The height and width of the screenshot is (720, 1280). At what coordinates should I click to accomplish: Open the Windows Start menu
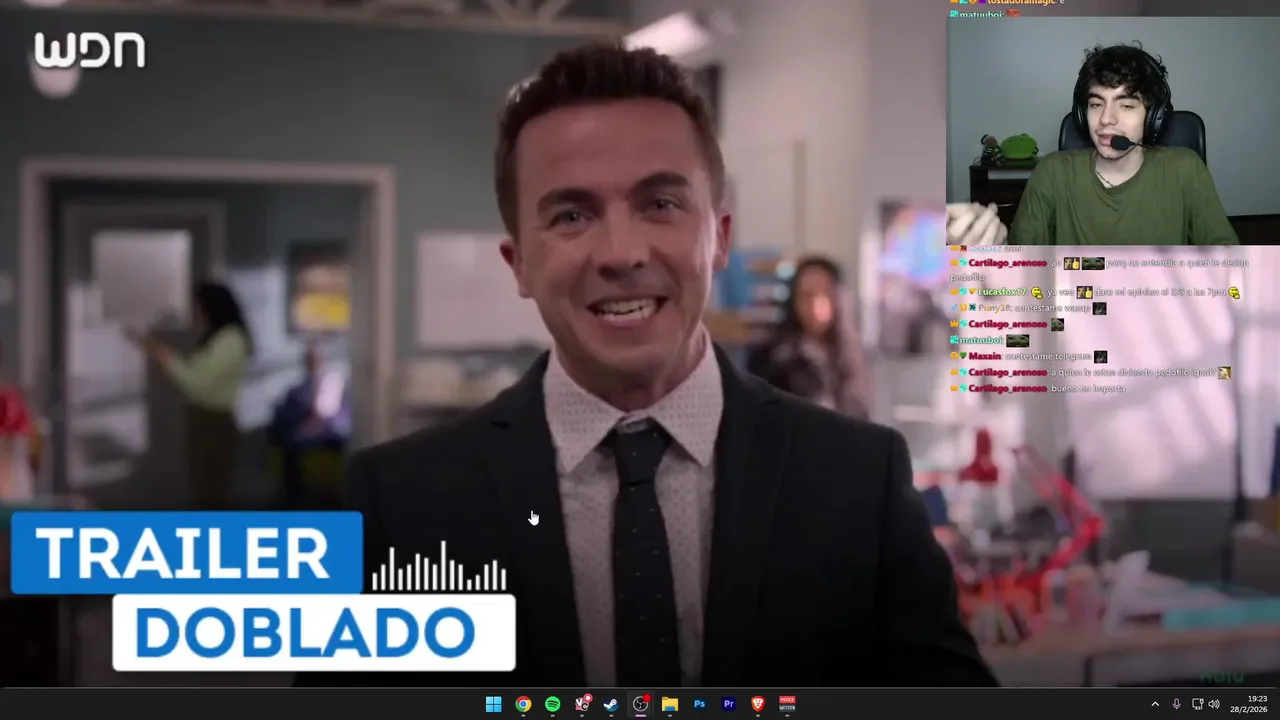493,704
